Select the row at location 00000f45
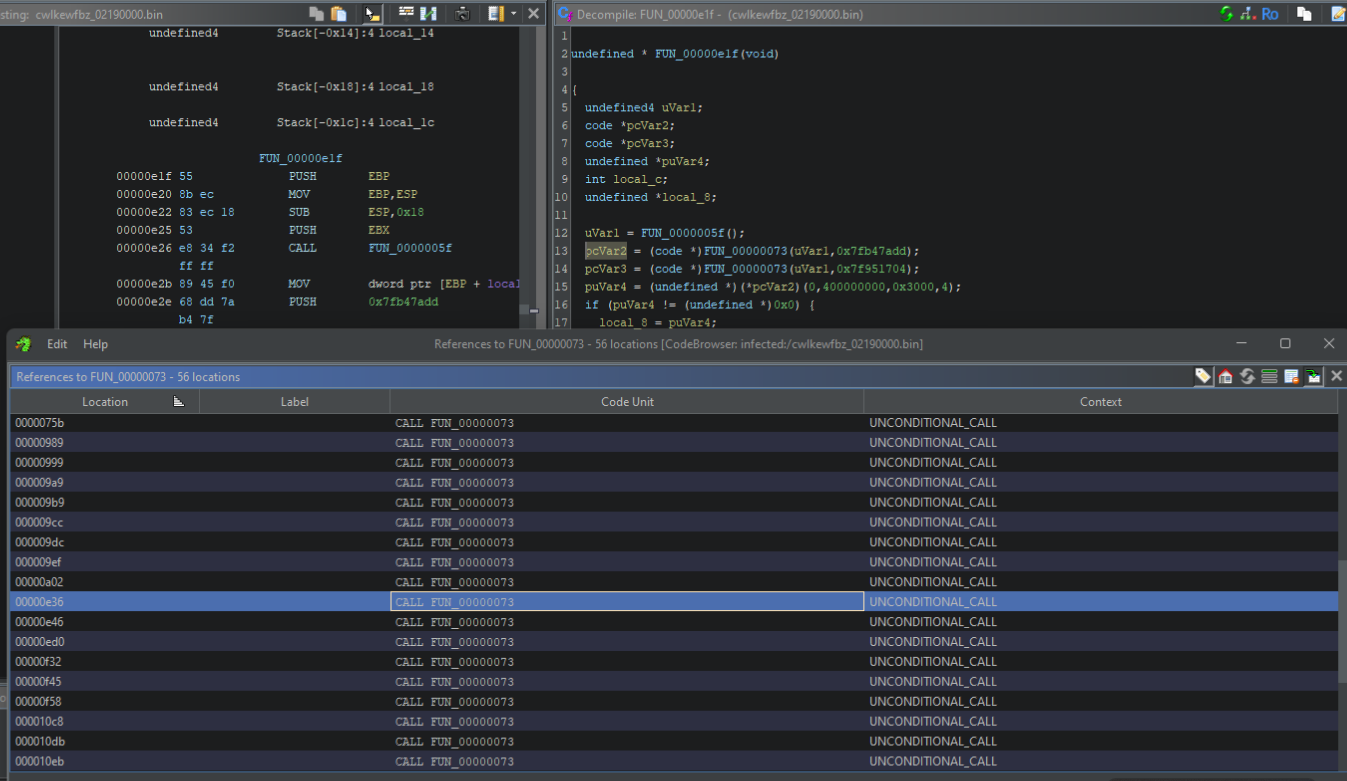The height and width of the screenshot is (781, 1347). [674, 681]
